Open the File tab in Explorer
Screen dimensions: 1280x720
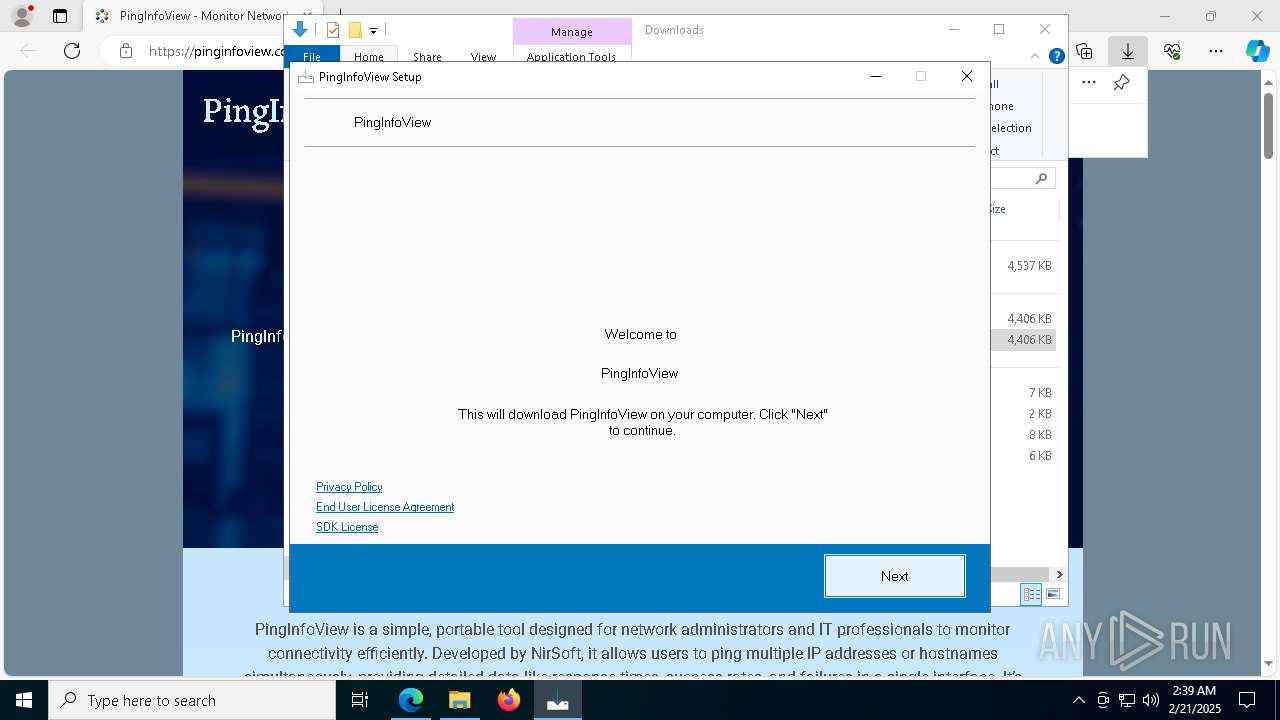coord(312,57)
